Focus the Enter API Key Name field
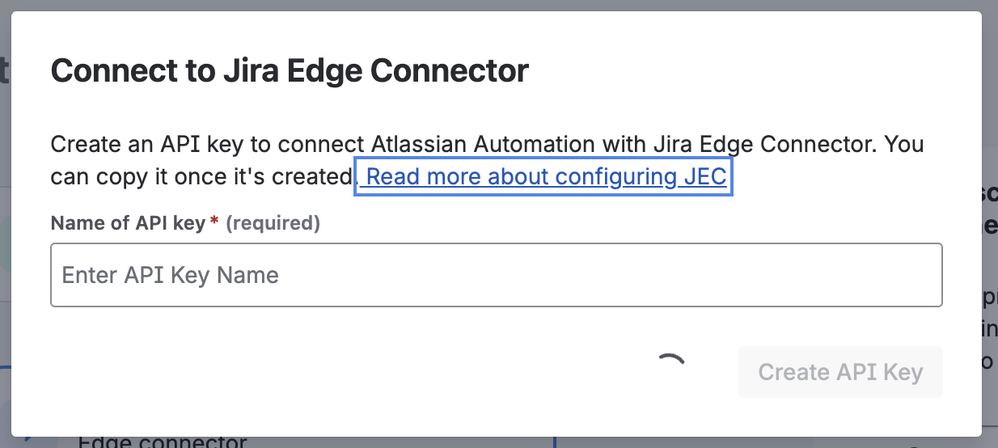 (x=496, y=275)
